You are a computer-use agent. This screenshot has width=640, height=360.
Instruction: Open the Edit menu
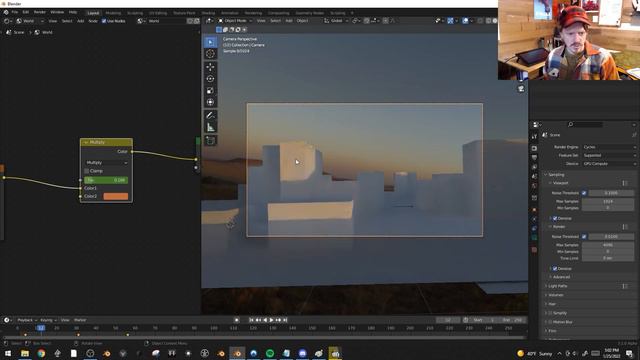[x=26, y=12]
